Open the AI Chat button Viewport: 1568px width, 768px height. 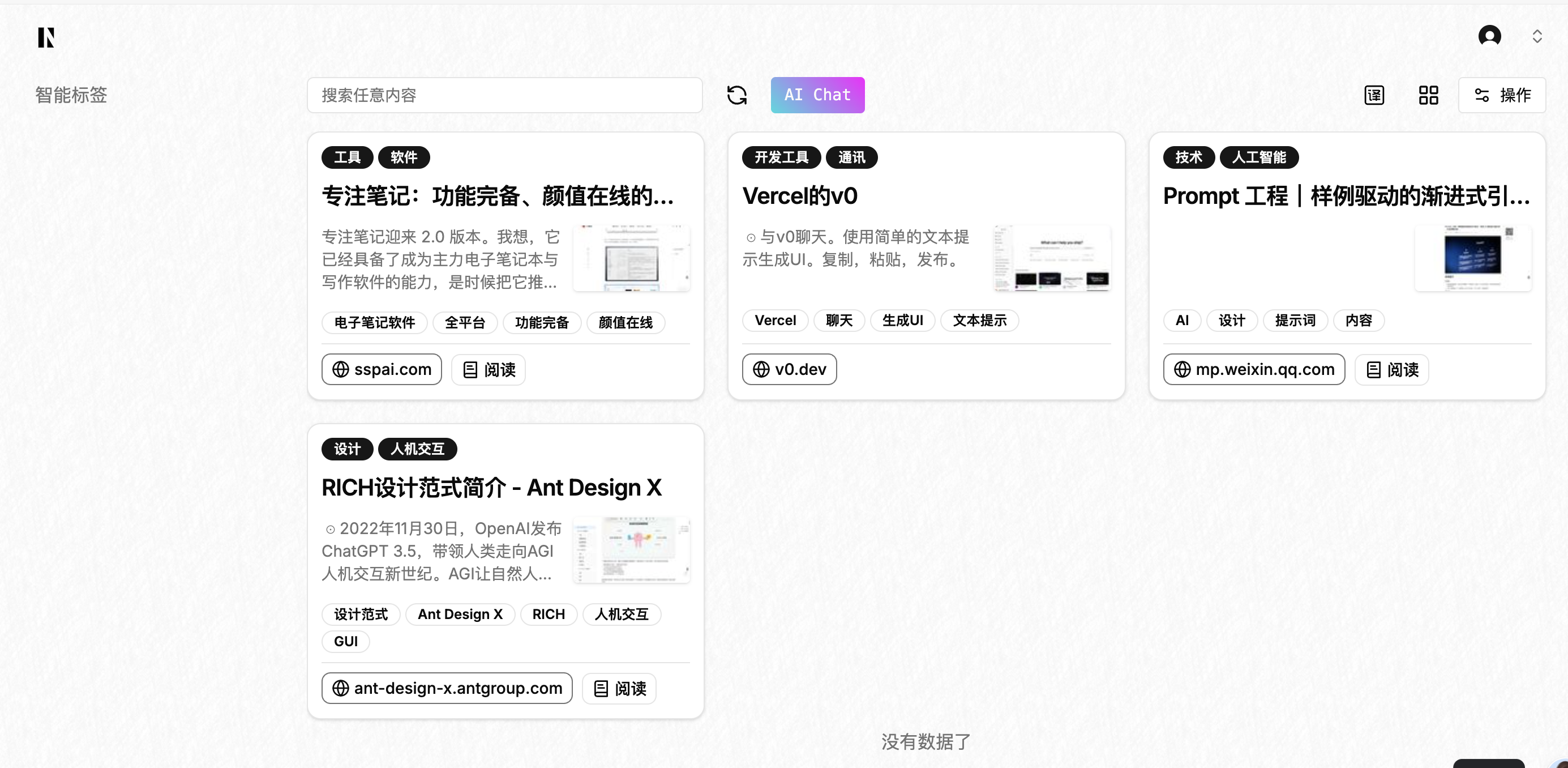point(817,95)
